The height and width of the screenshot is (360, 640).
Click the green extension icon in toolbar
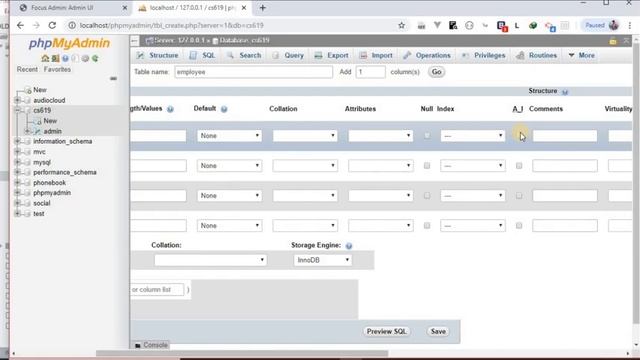pos(533,25)
